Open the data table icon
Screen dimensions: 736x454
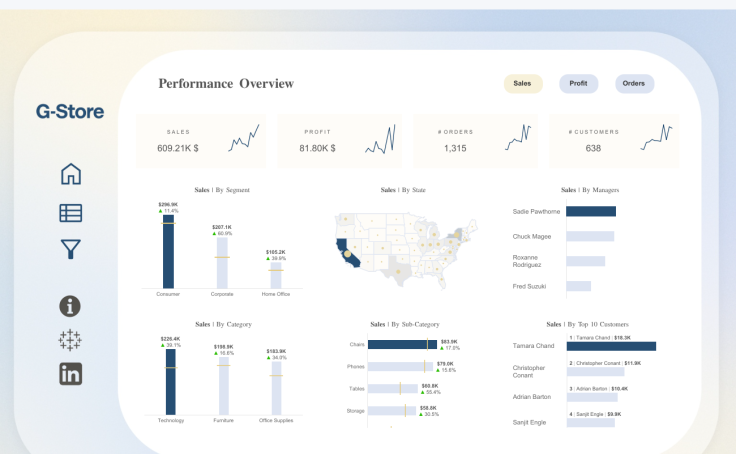(x=70, y=212)
